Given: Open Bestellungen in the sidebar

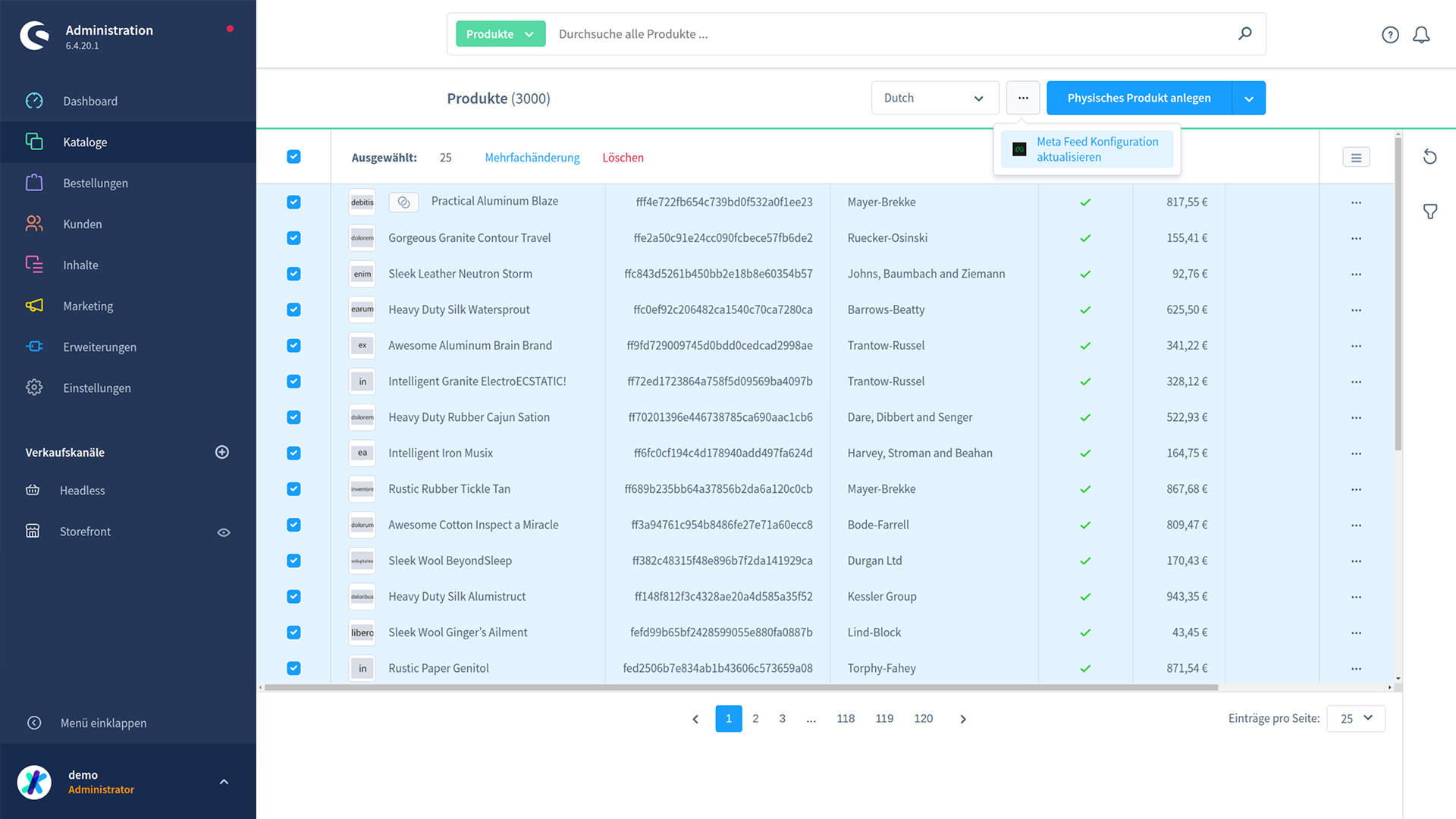Looking at the screenshot, I should click(x=96, y=183).
